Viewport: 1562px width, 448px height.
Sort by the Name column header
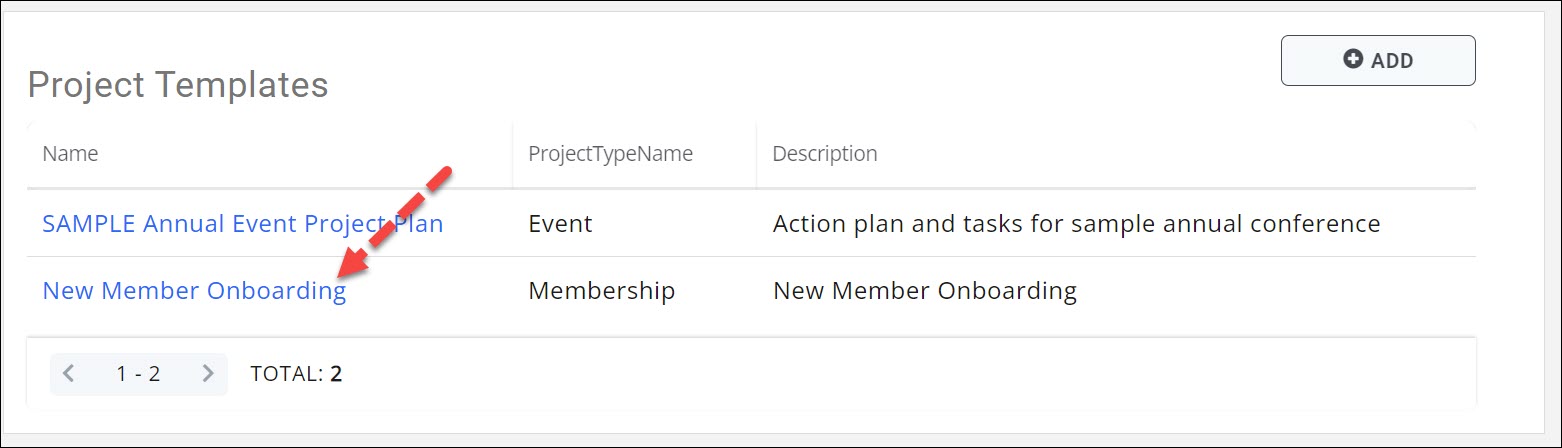coord(70,154)
